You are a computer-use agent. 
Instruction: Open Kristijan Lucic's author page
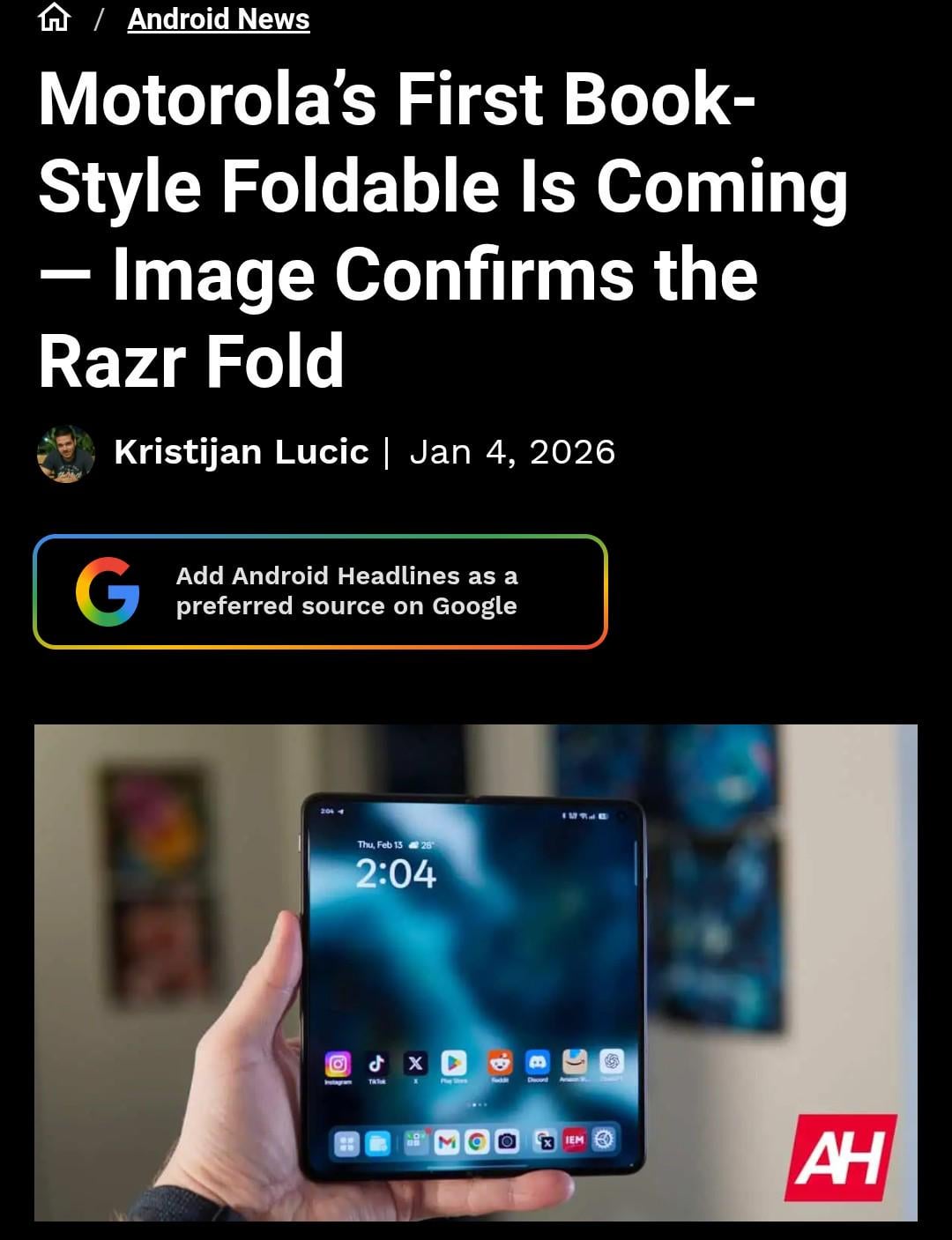(x=241, y=452)
